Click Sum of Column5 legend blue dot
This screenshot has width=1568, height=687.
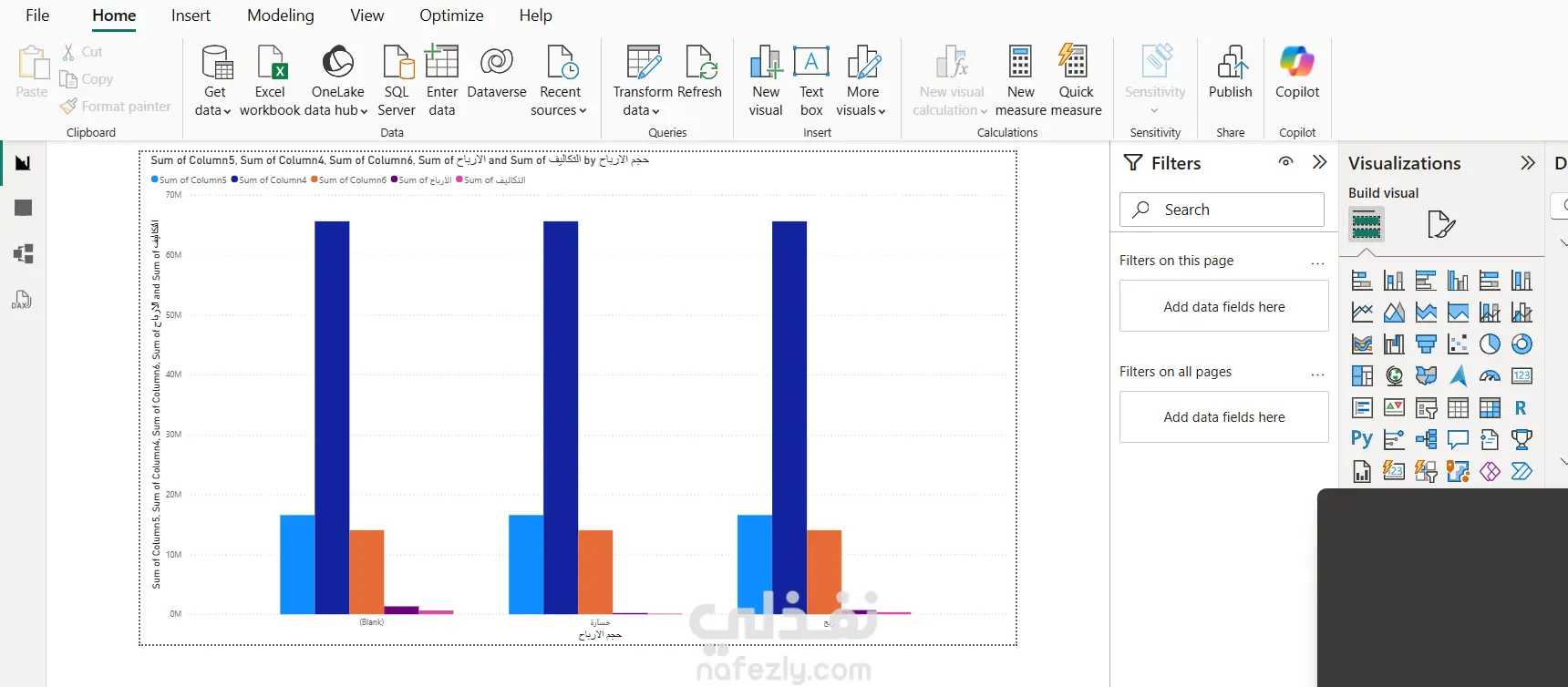(x=155, y=179)
